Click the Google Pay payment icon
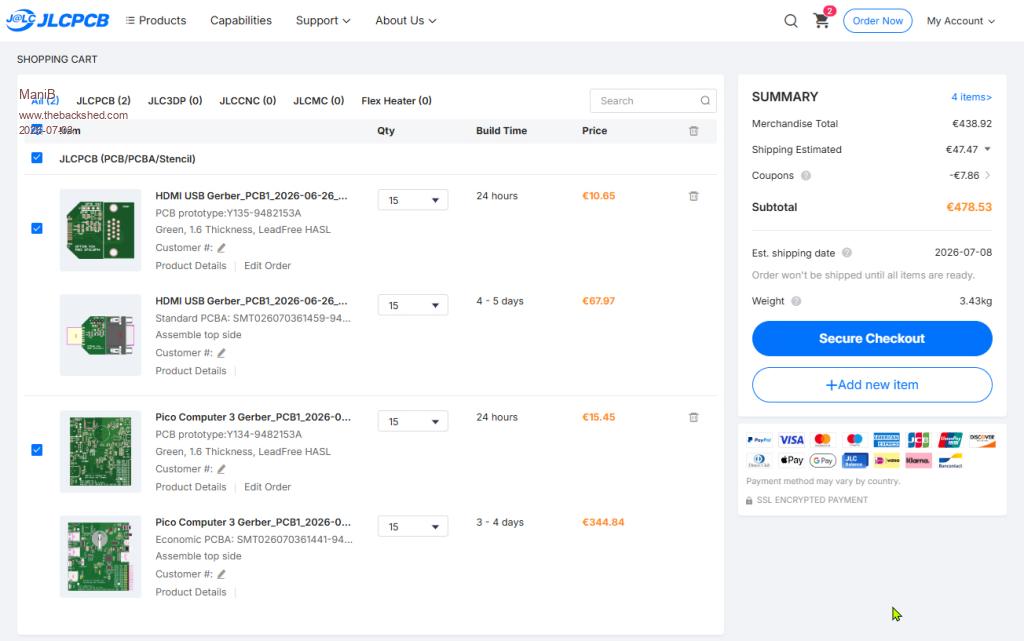Screen dimensions: 1024x641 [x=823, y=460]
